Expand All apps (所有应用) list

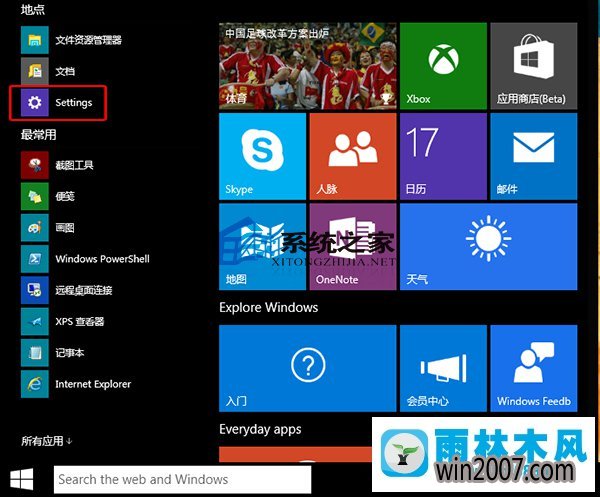[46, 441]
